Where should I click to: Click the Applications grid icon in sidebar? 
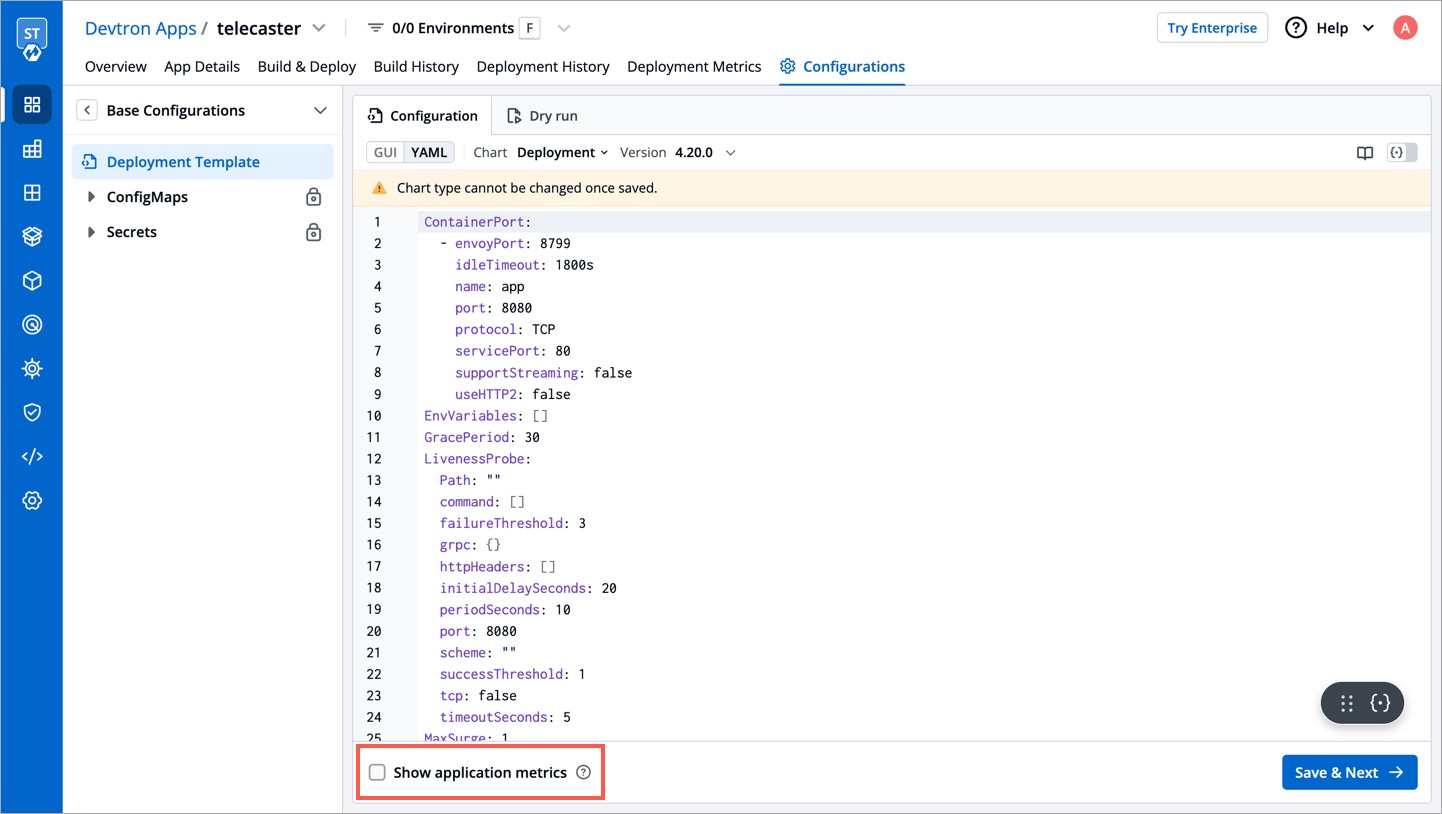coord(32,105)
